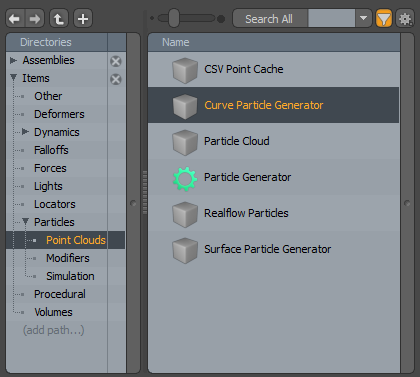Remove the Items directory path
This screenshot has width=420, height=377.
pyautogui.click(x=116, y=79)
